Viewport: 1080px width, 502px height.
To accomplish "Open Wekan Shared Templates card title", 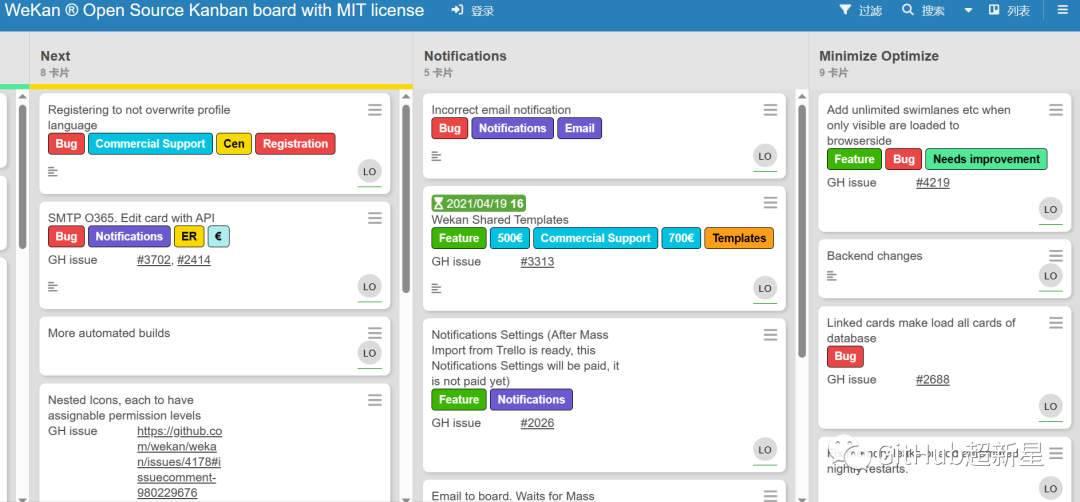I will [x=500, y=220].
